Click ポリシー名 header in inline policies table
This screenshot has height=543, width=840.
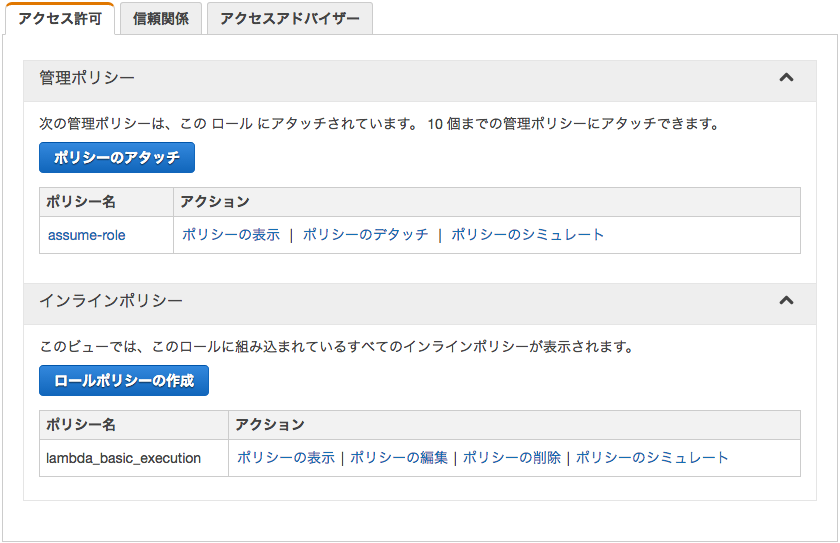point(81,425)
